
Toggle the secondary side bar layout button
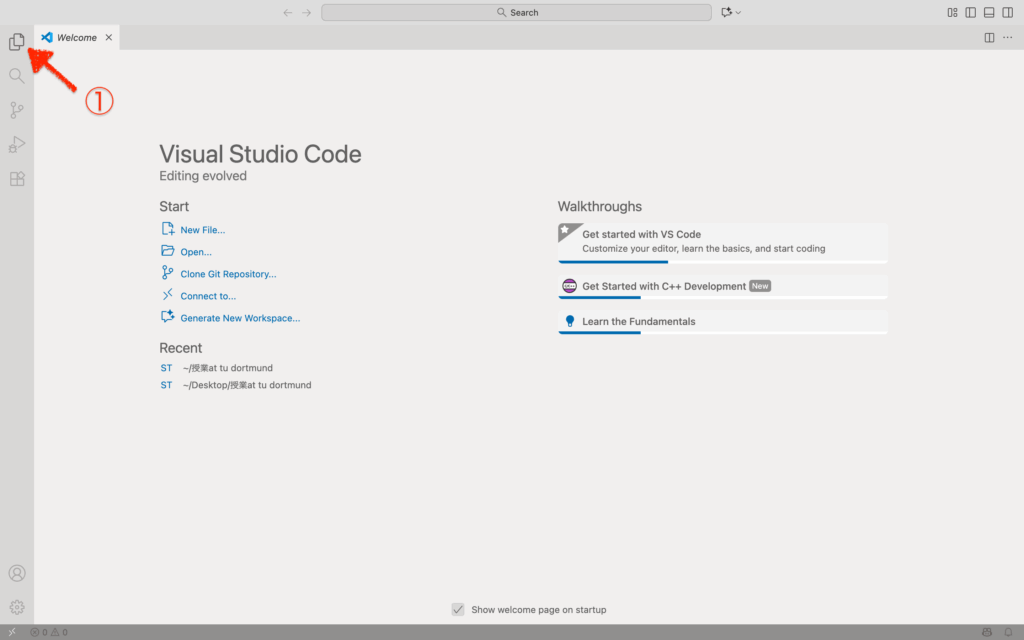tap(1008, 12)
